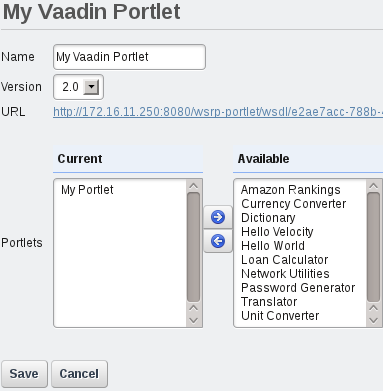The width and height of the screenshot is (383, 391).
Task: Select My Portlet in Current list
Action: click(87, 190)
